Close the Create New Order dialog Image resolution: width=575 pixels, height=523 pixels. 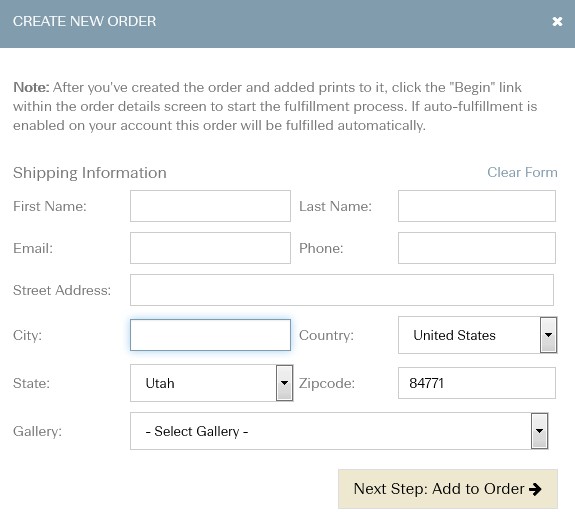[557, 21]
